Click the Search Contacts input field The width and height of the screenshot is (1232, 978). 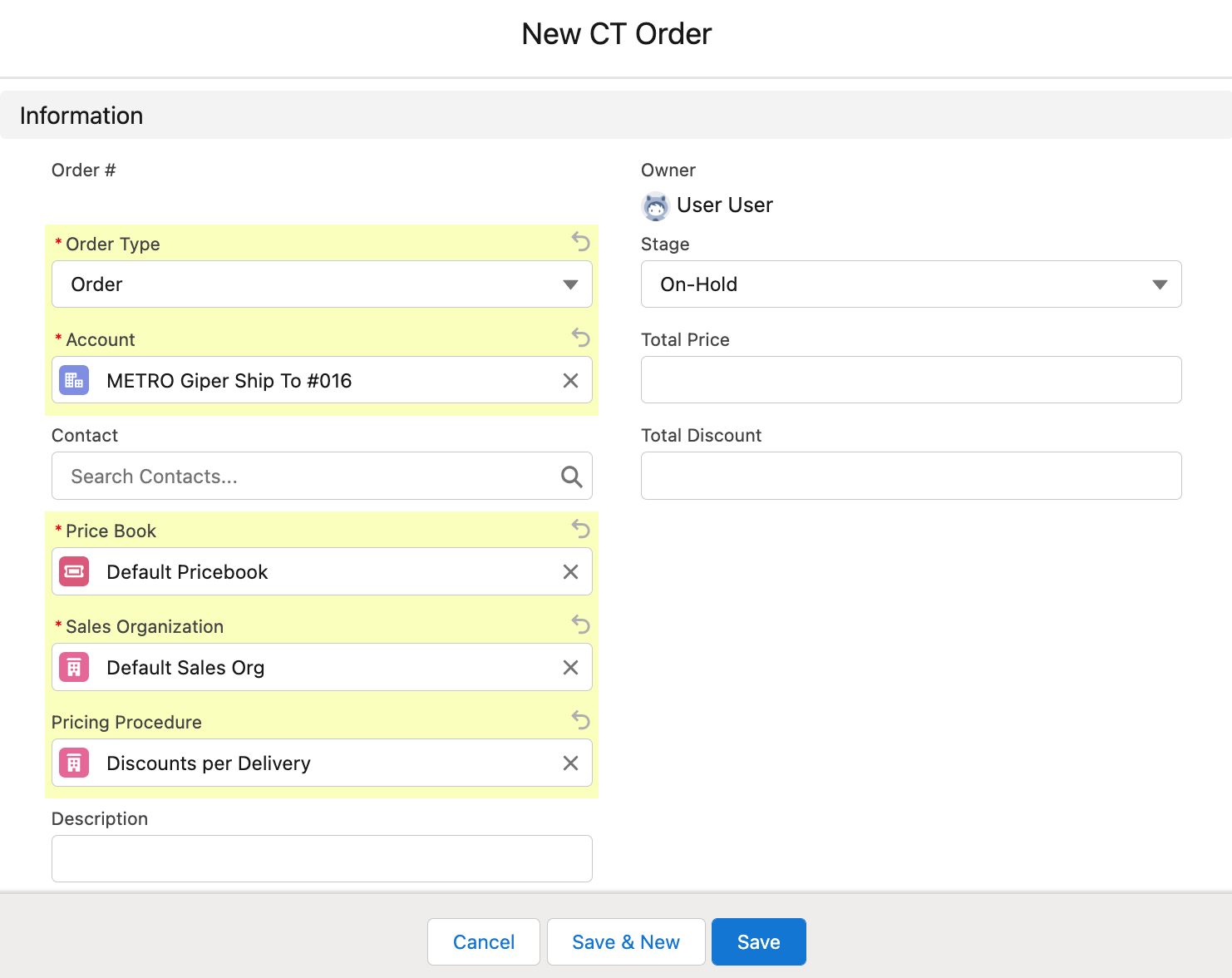point(308,477)
